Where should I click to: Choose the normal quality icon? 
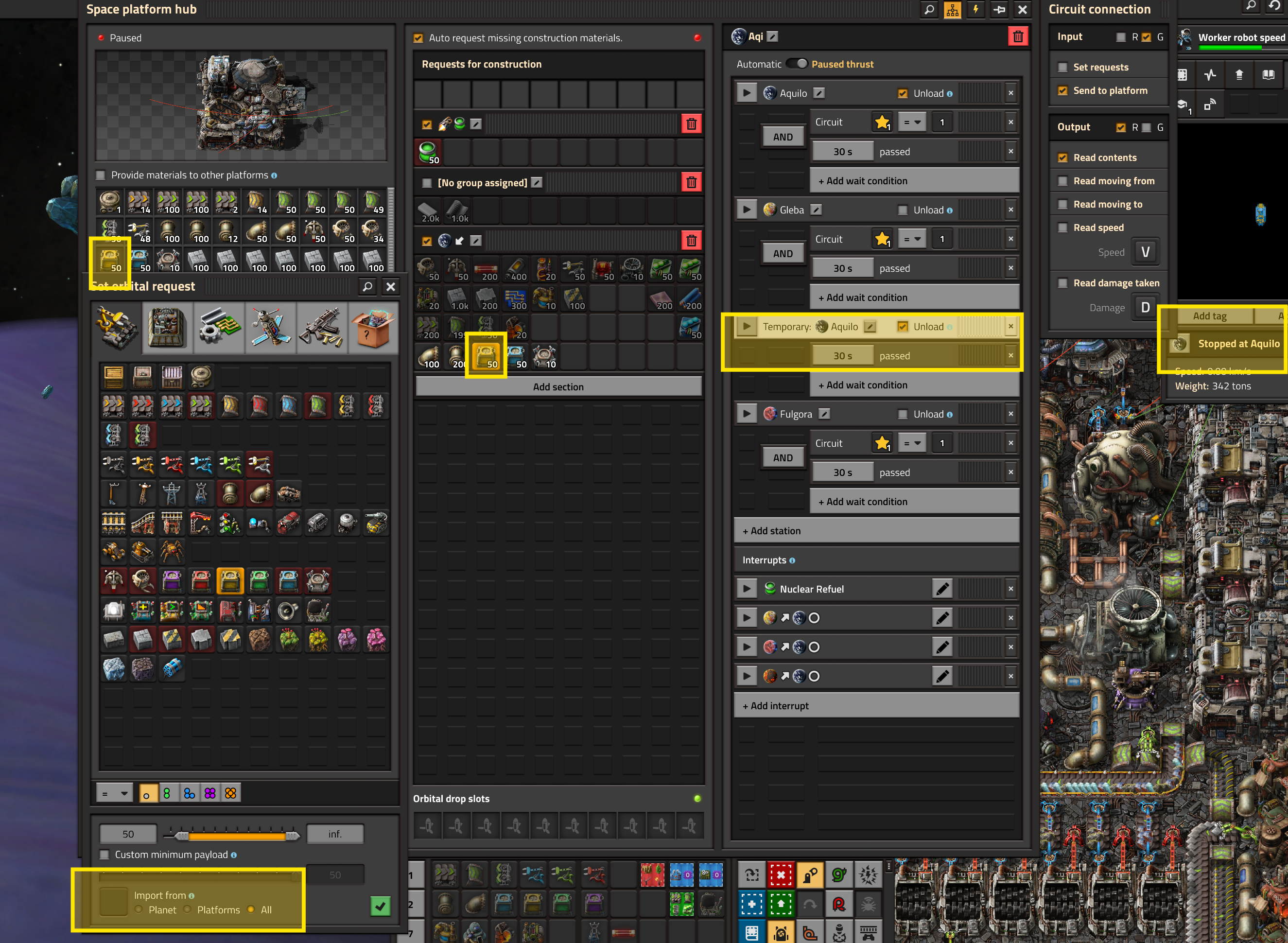147,793
